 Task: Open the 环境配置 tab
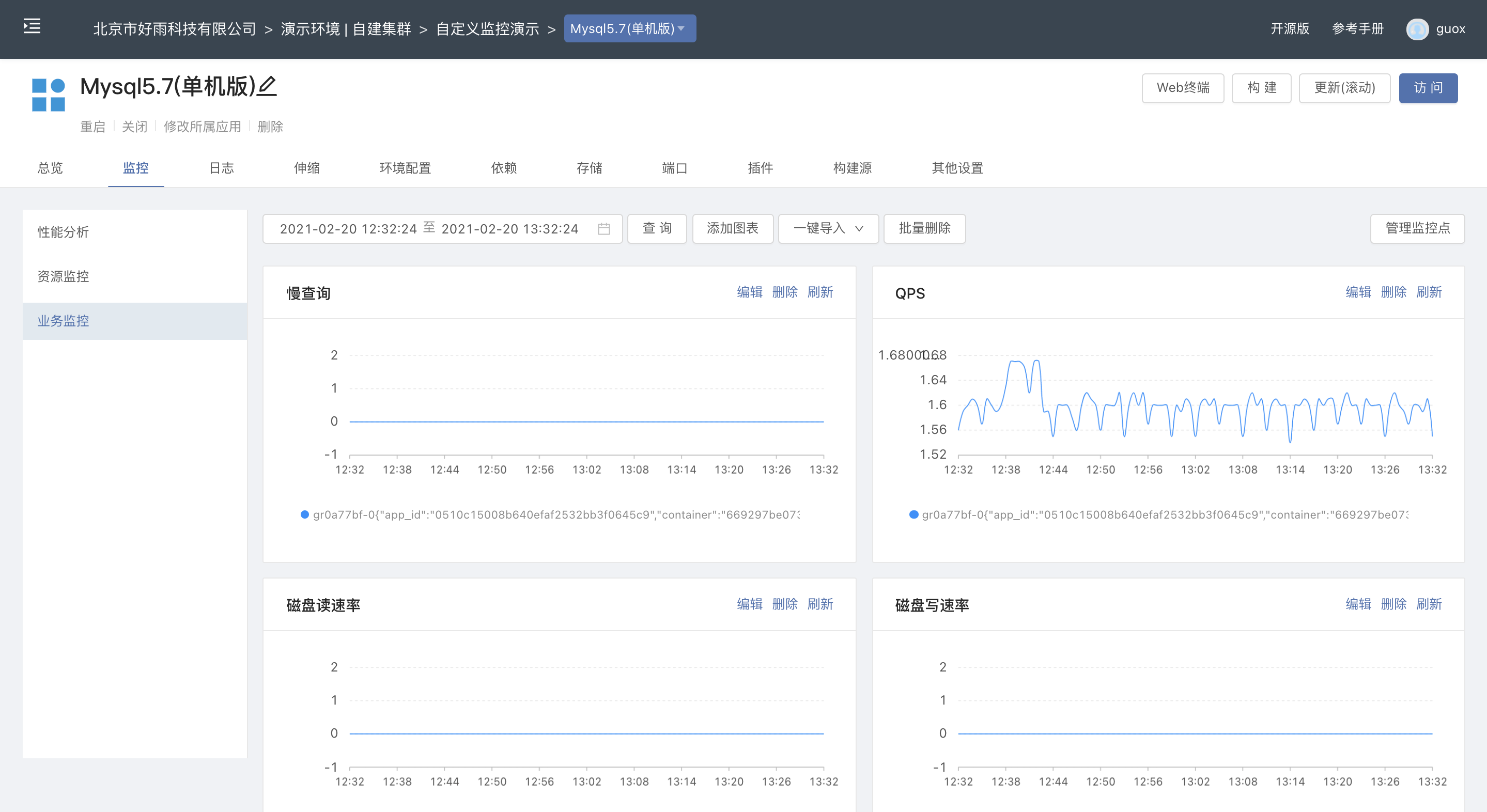point(405,168)
